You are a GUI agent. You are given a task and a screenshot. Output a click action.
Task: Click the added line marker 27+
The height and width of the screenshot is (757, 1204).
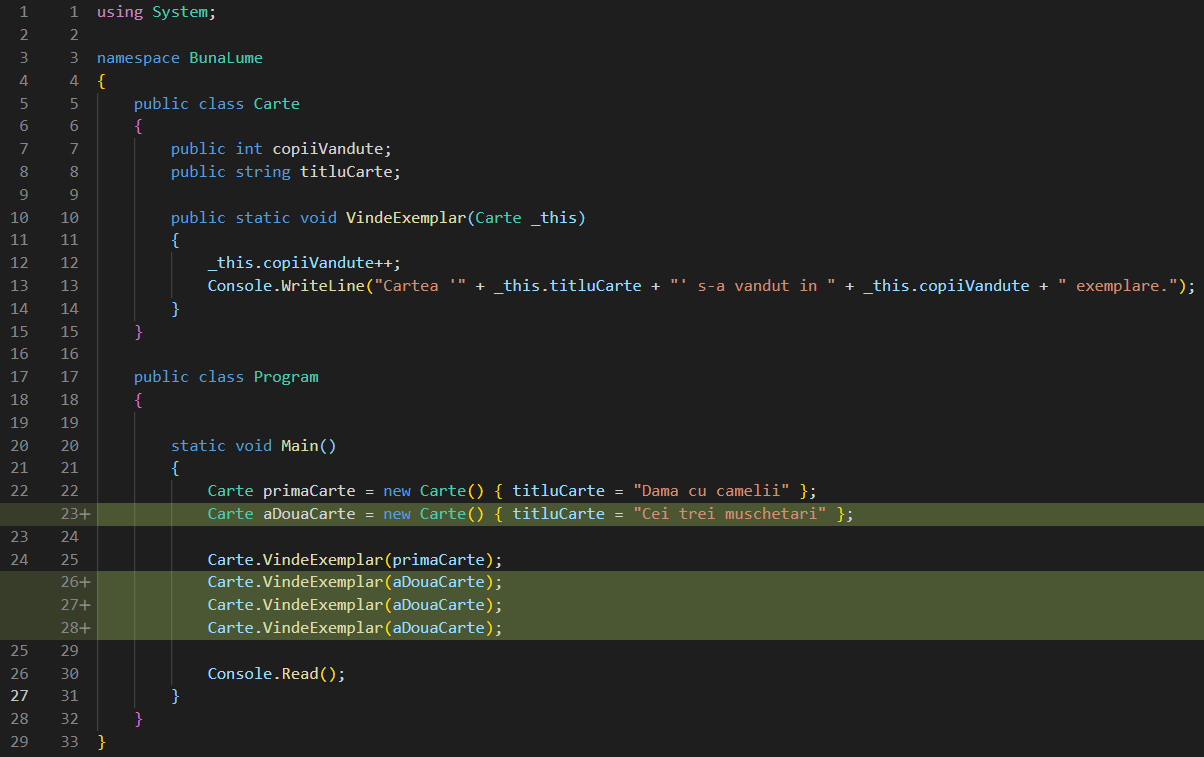point(75,605)
